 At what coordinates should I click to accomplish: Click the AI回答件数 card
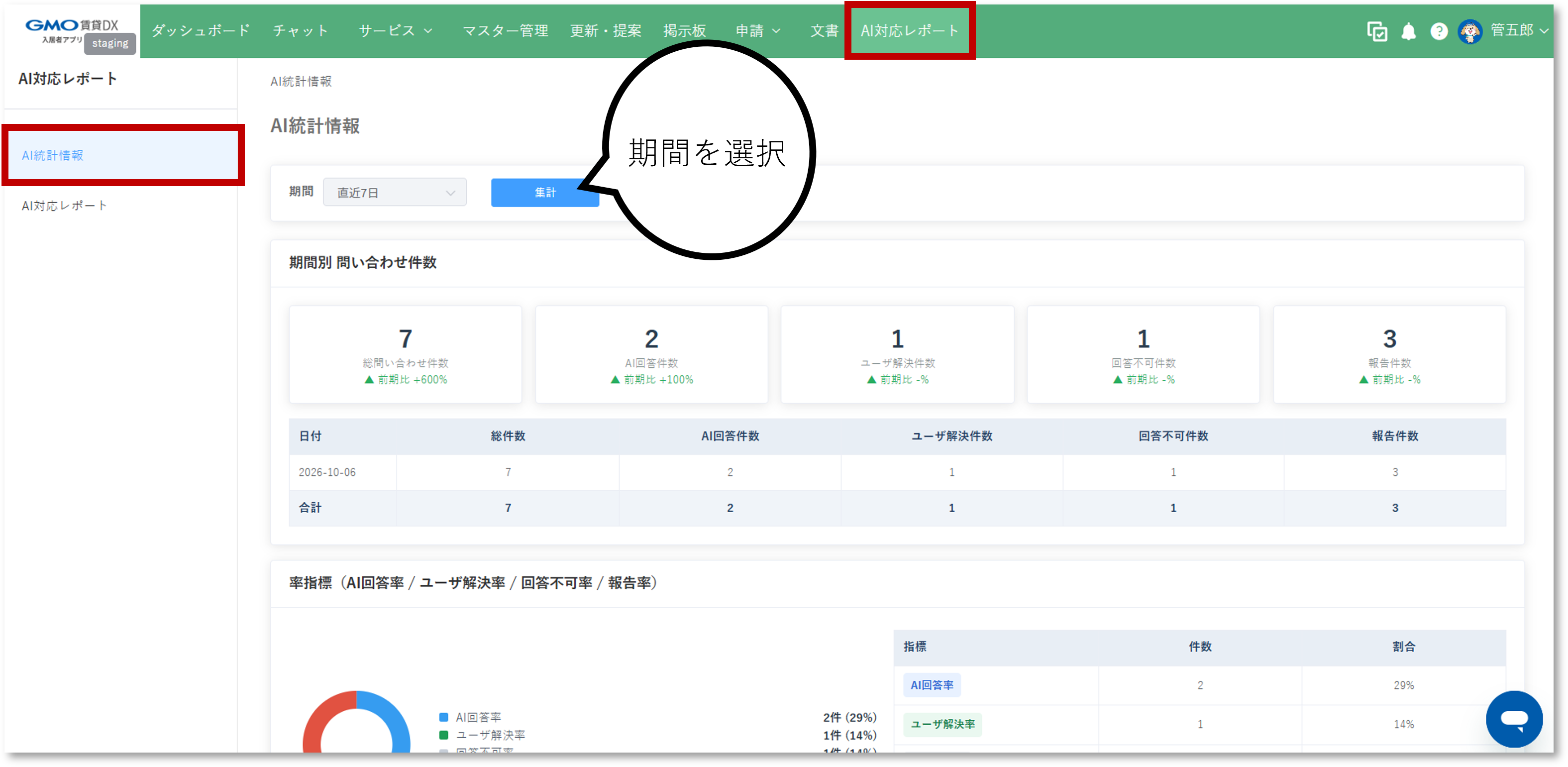click(651, 354)
